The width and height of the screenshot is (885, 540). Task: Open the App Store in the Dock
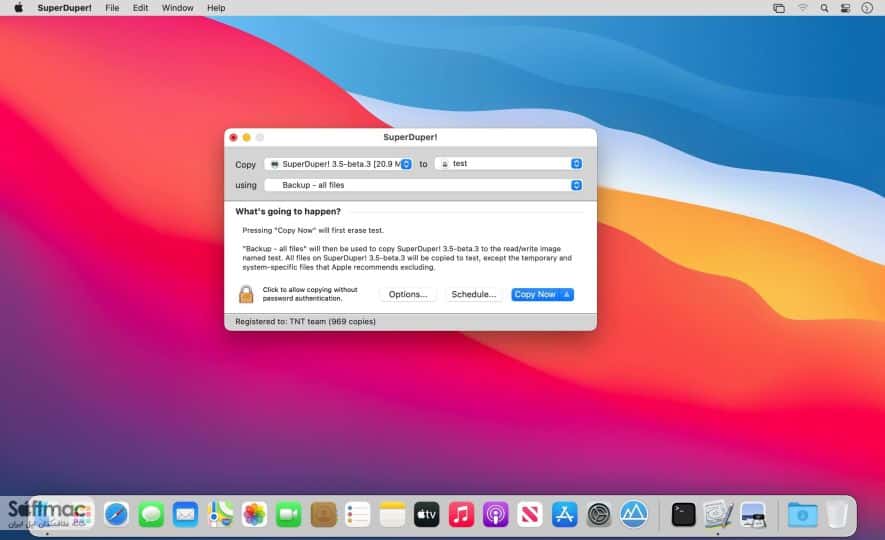(564, 515)
